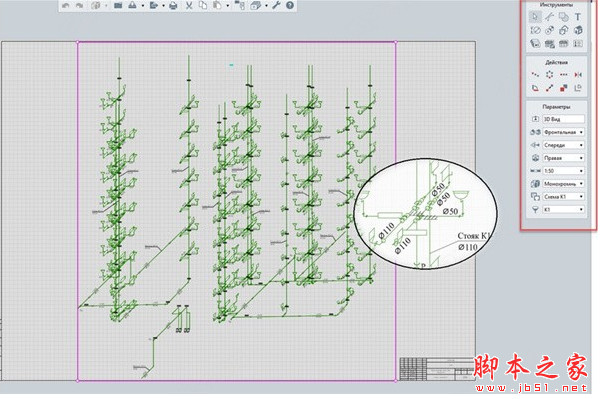600x399 pixels.
Task: Click the Undo arrow in the top toolbar
Action: [x=66, y=5]
